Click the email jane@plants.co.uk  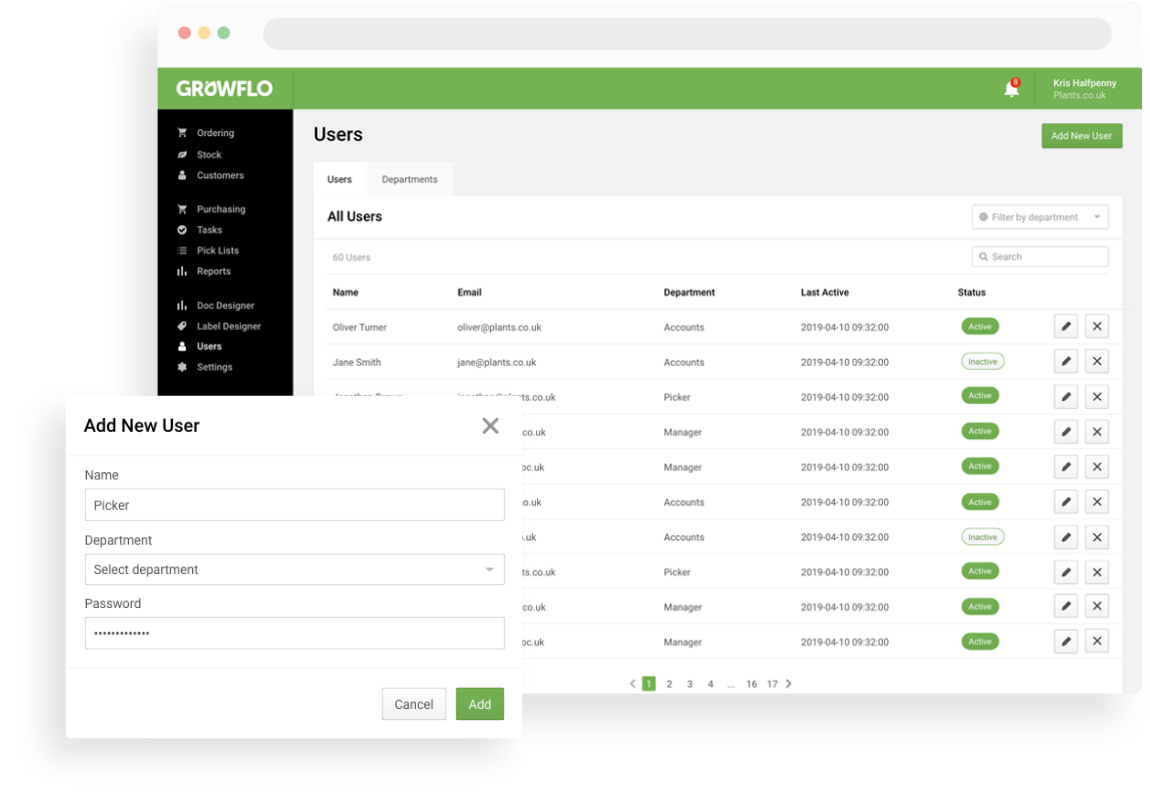(497, 362)
